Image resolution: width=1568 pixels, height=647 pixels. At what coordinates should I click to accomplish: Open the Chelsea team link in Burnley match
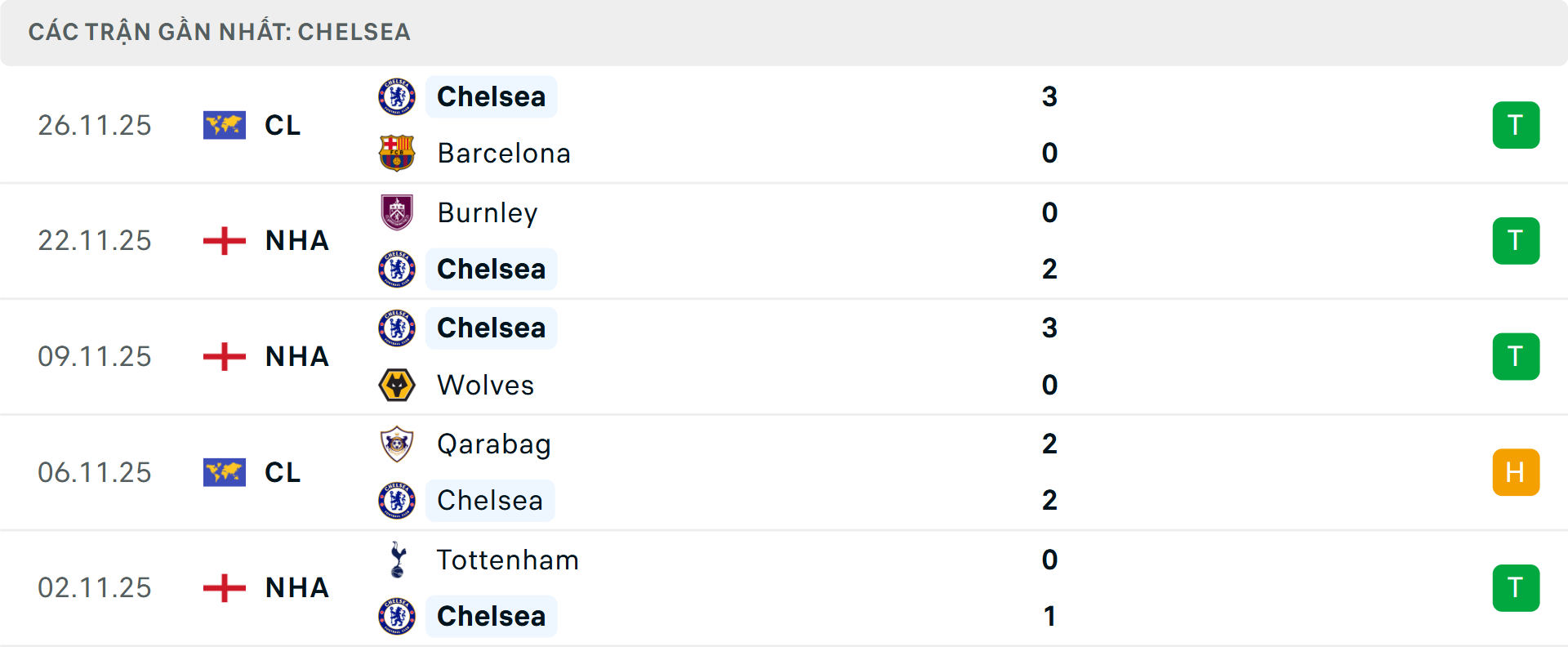tap(491, 269)
